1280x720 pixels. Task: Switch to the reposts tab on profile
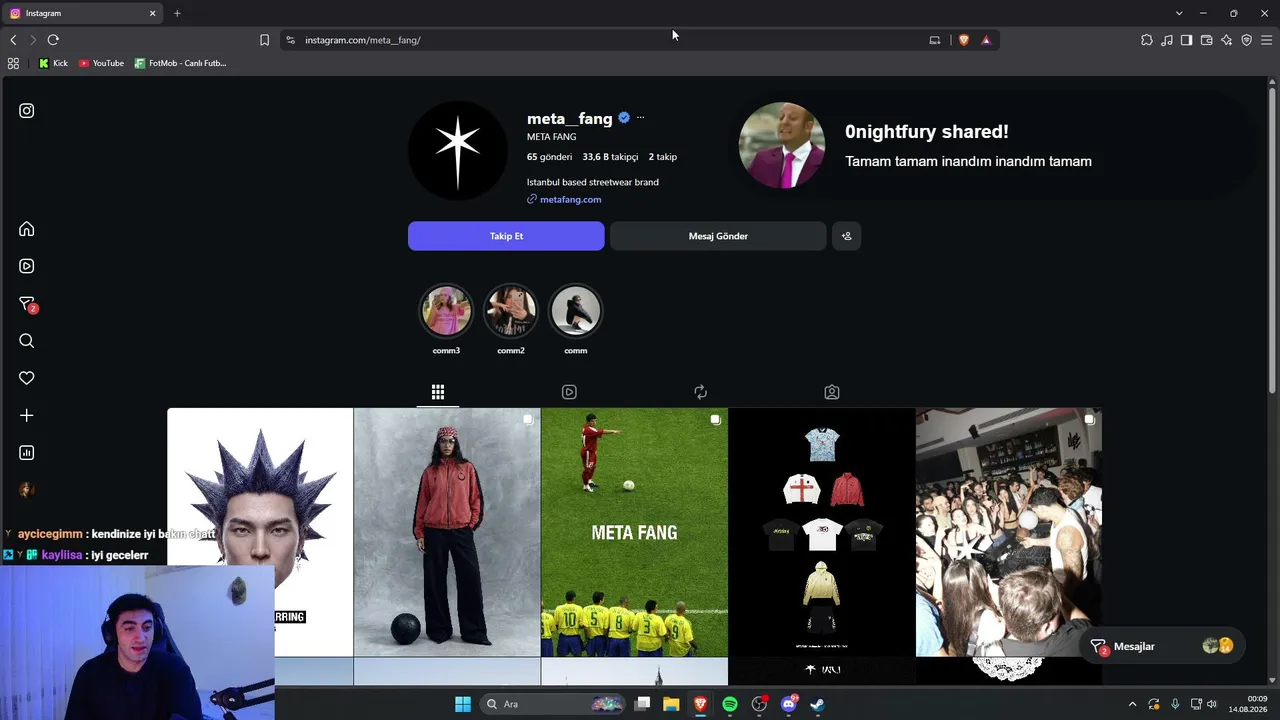click(x=700, y=392)
